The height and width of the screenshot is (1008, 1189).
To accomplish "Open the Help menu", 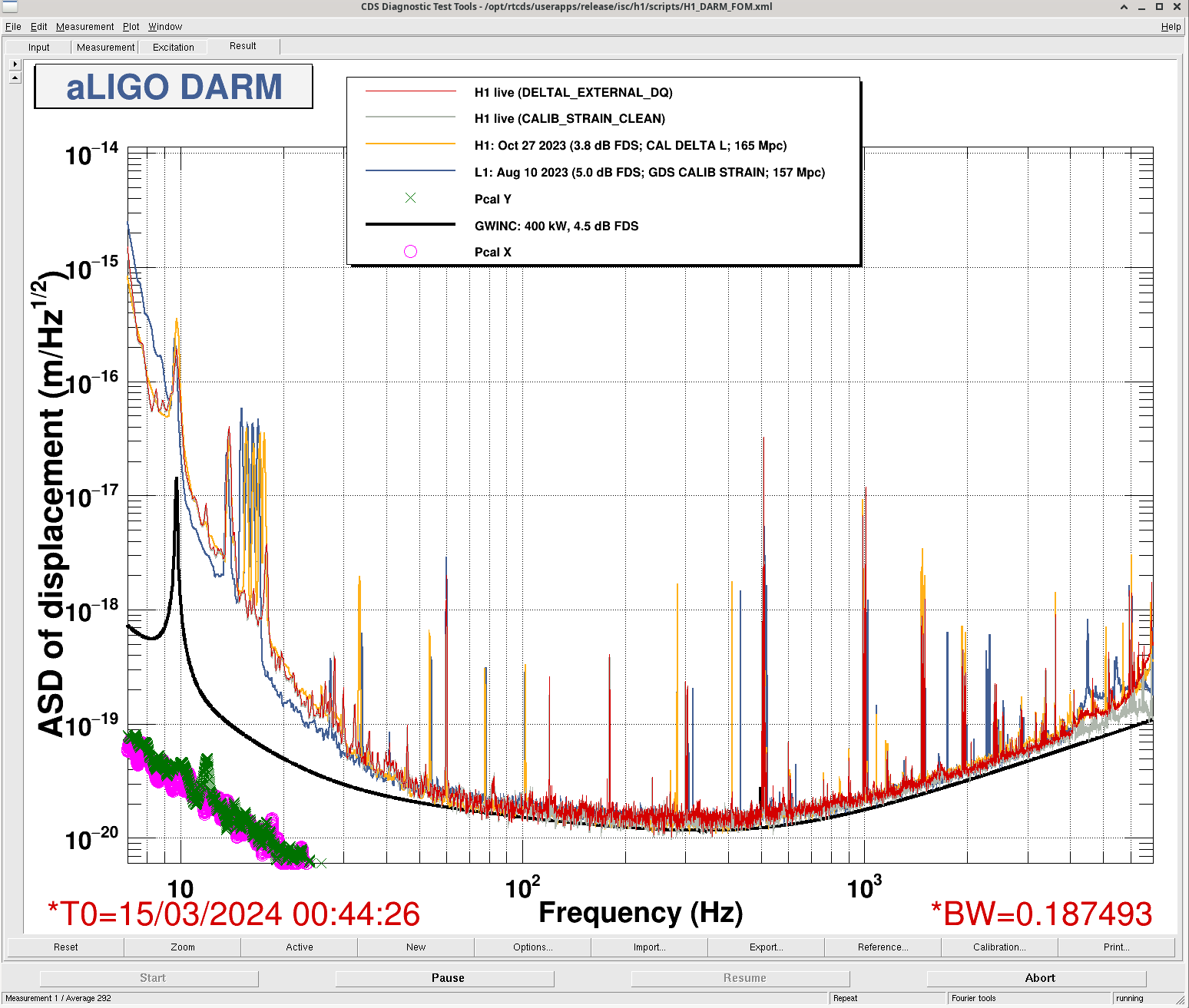I will 1171,27.
